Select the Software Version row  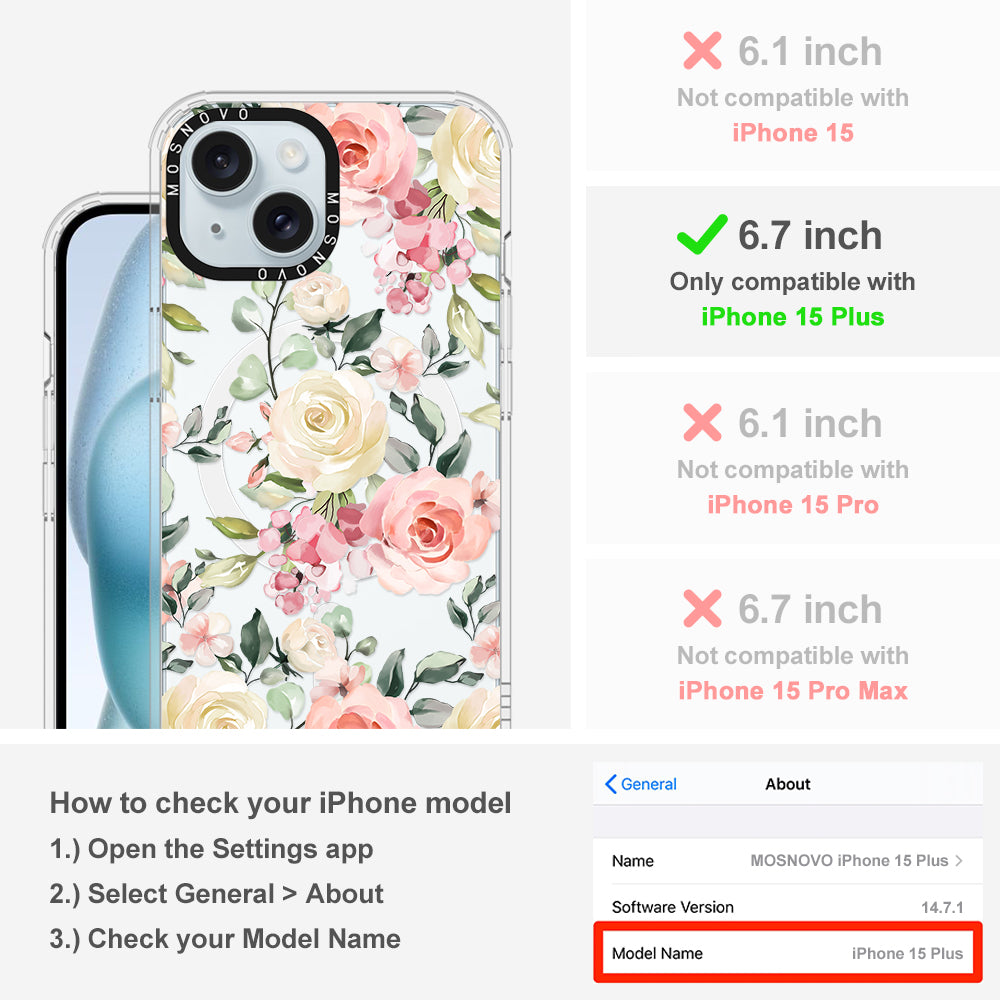[x=788, y=907]
